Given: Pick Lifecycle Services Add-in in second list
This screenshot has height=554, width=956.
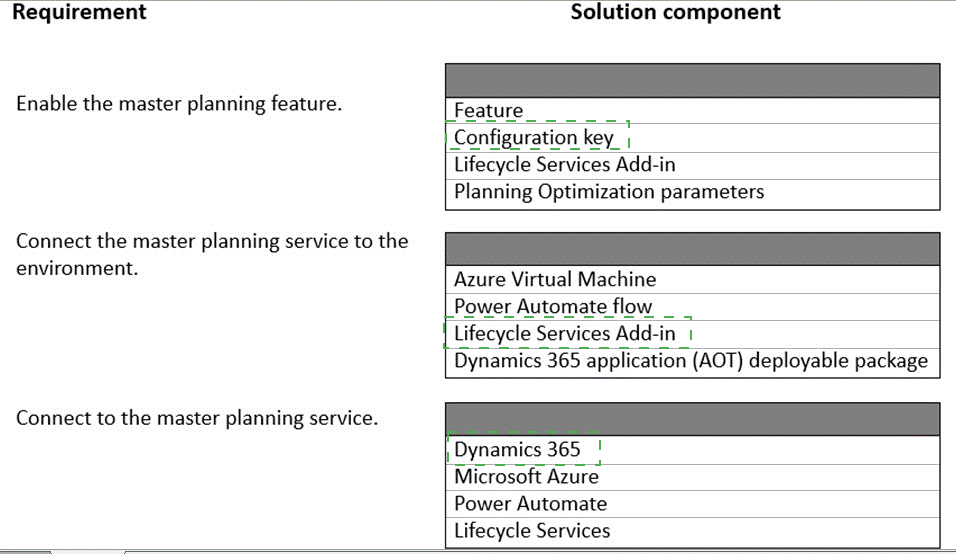Looking at the screenshot, I should 565,334.
